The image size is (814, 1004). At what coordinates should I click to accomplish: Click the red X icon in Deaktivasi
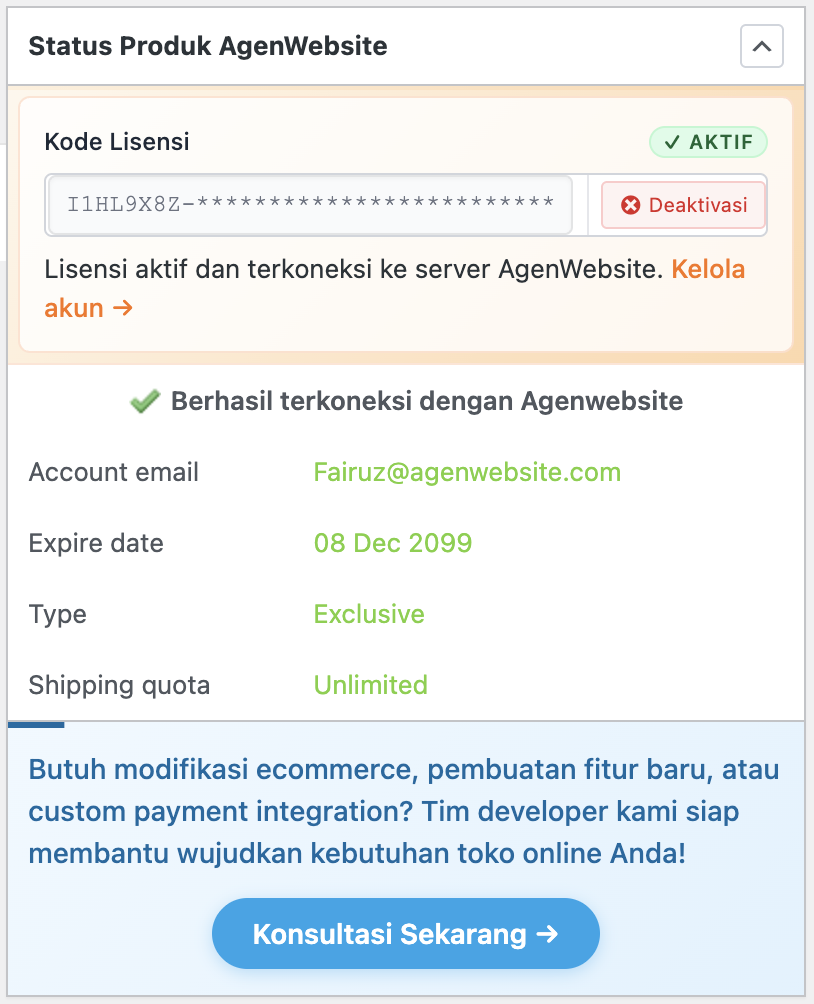[630, 205]
